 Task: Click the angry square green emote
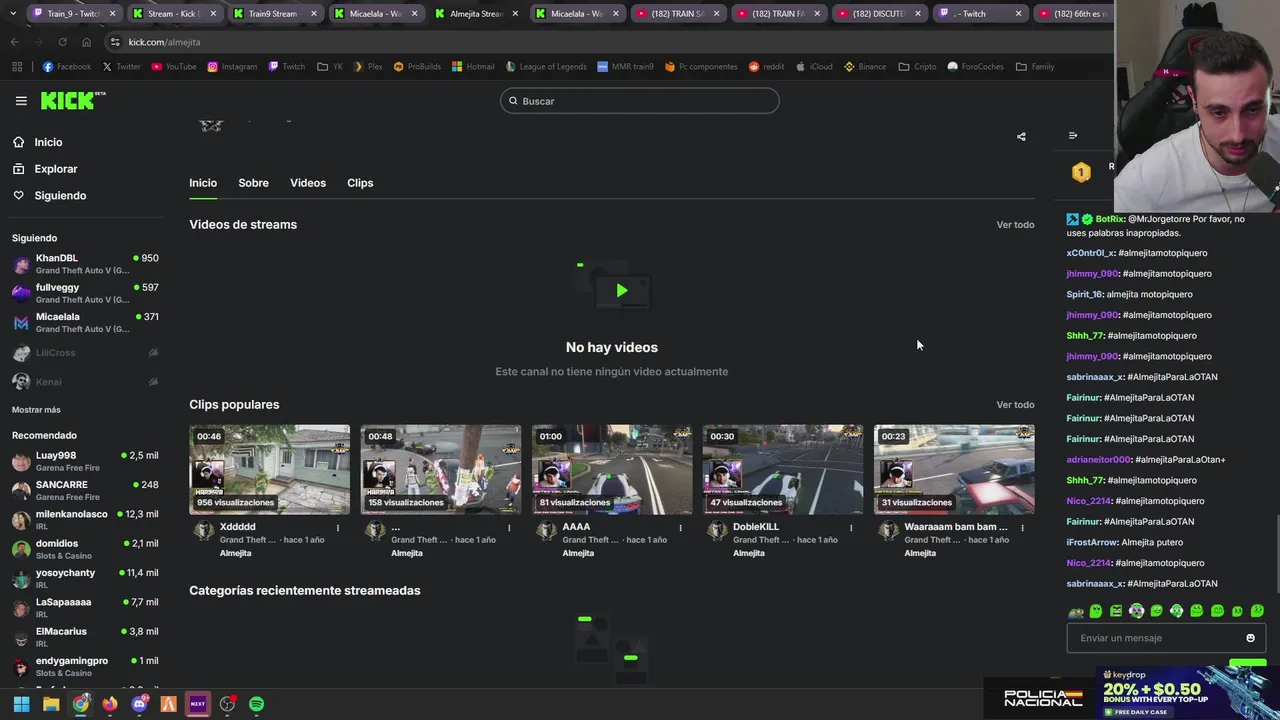[1116, 611]
